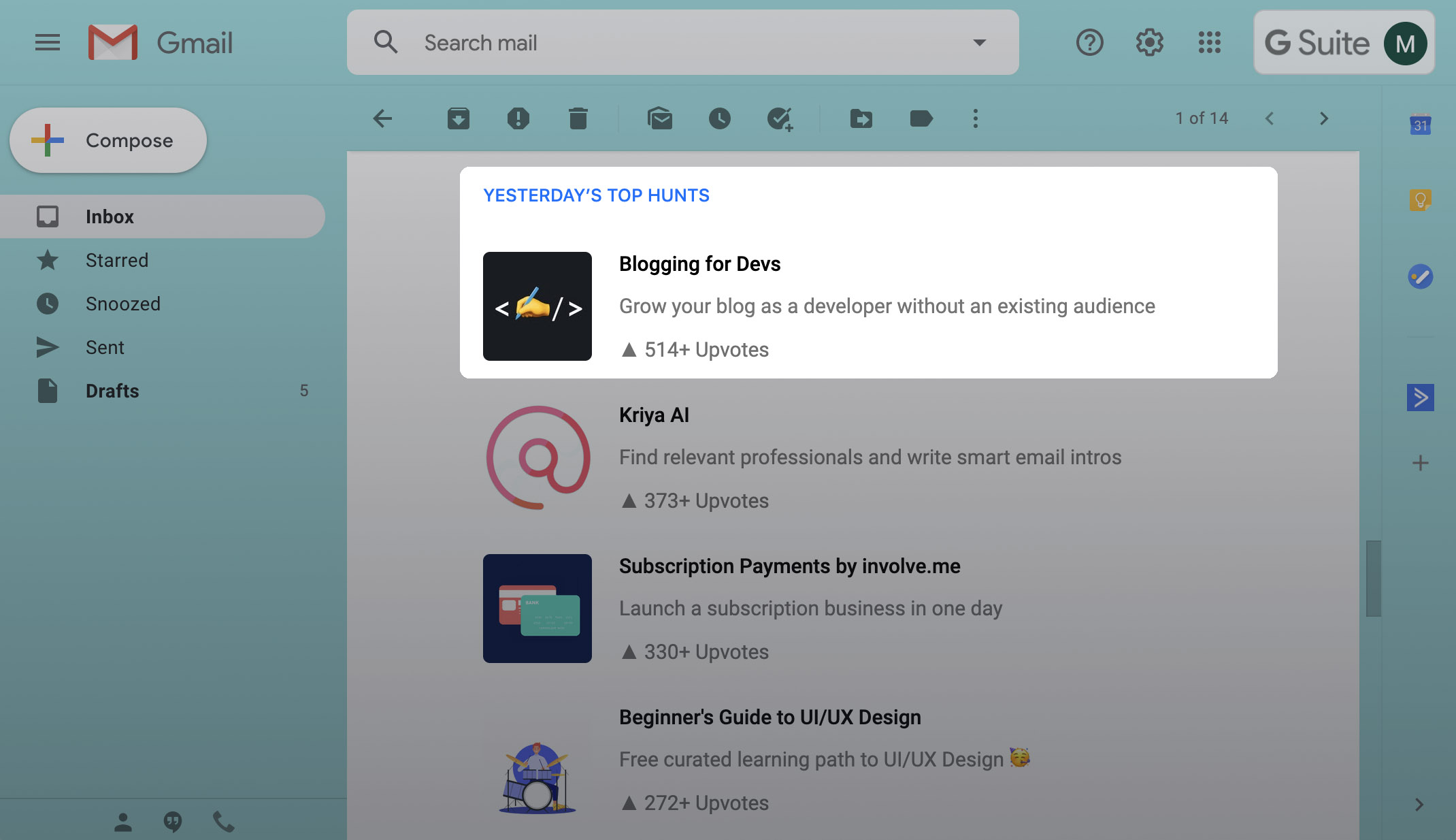The height and width of the screenshot is (840, 1456).
Task: Click the Snoozed clock icon in sidebar
Action: (x=48, y=304)
